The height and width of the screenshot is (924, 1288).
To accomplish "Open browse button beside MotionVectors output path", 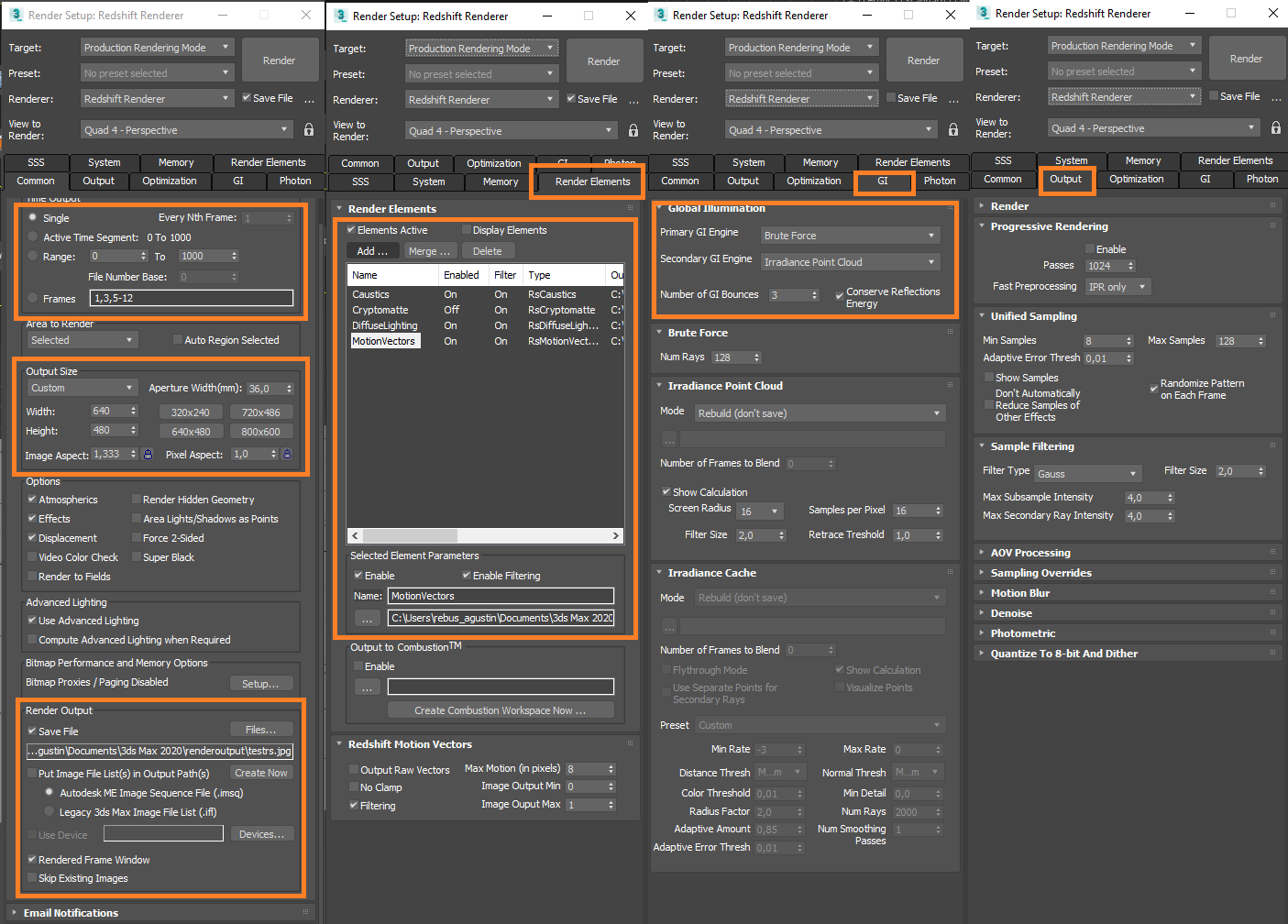I will click(367, 618).
